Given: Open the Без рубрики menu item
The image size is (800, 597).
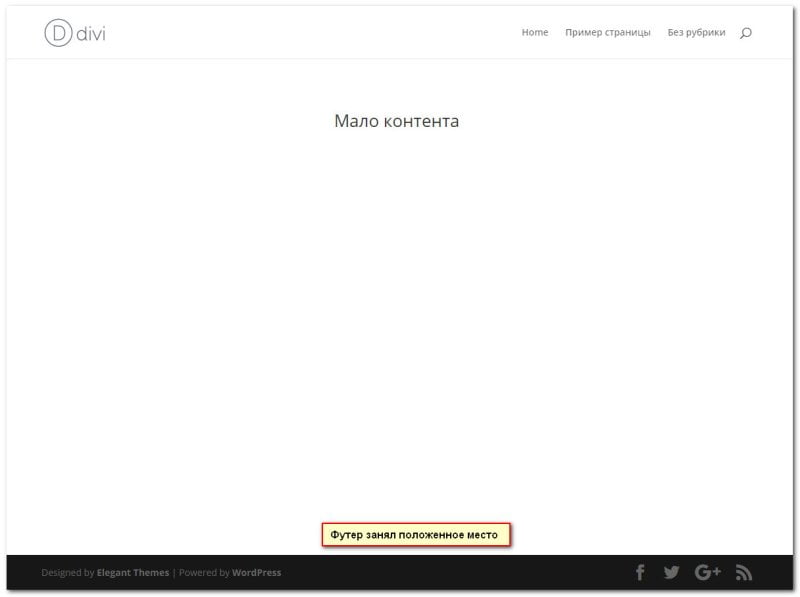Looking at the screenshot, I should [x=696, y=32].
